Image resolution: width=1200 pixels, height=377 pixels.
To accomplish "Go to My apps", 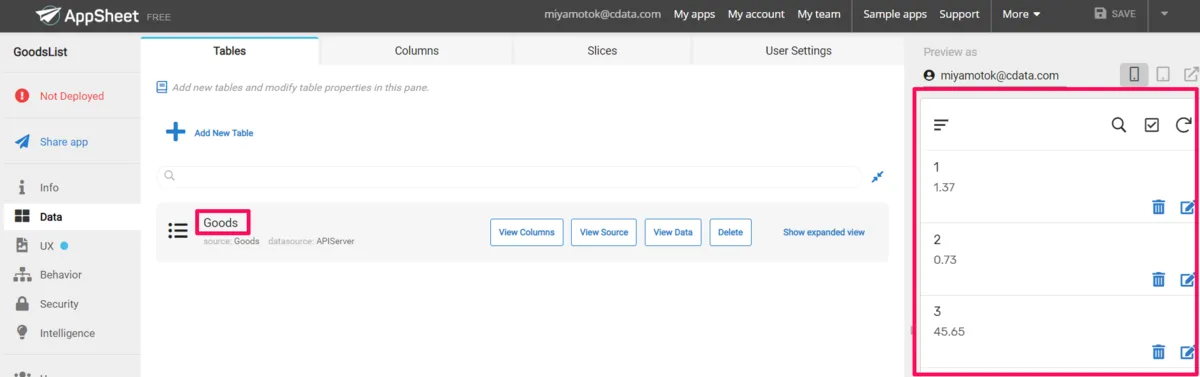I will click(695, 14).
